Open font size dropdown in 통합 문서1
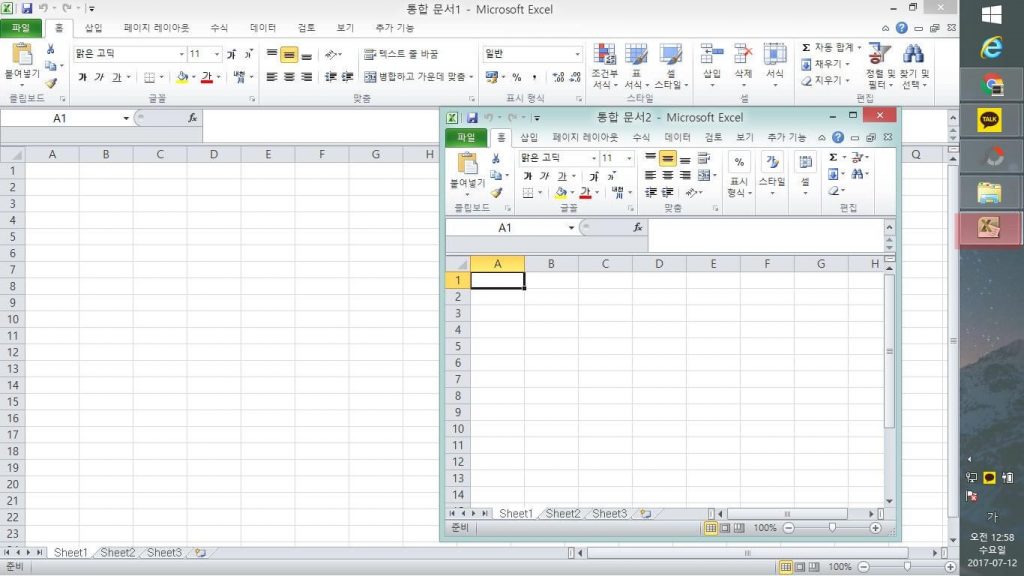This screenshot has height=576, width=1024. tap(216, 54)
